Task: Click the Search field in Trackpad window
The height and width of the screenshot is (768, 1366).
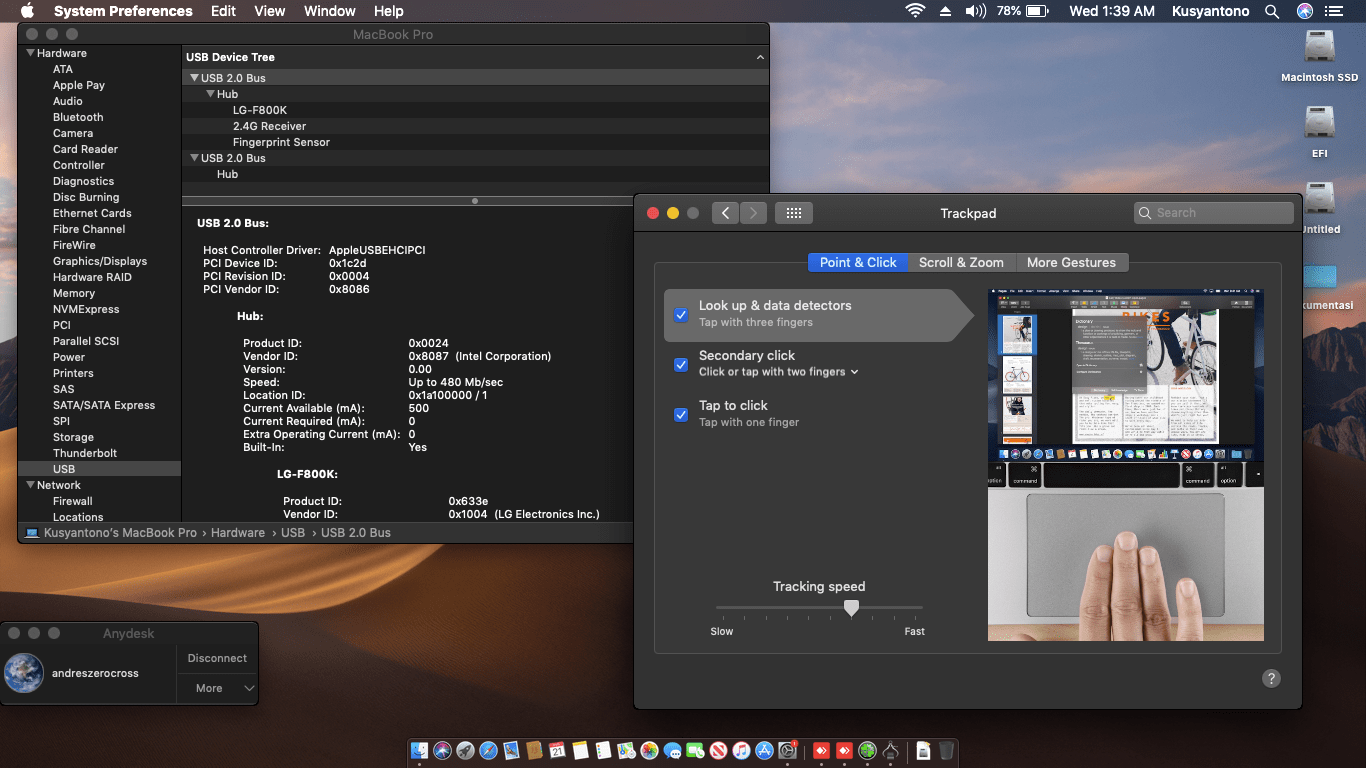Action: (1214, 213)
